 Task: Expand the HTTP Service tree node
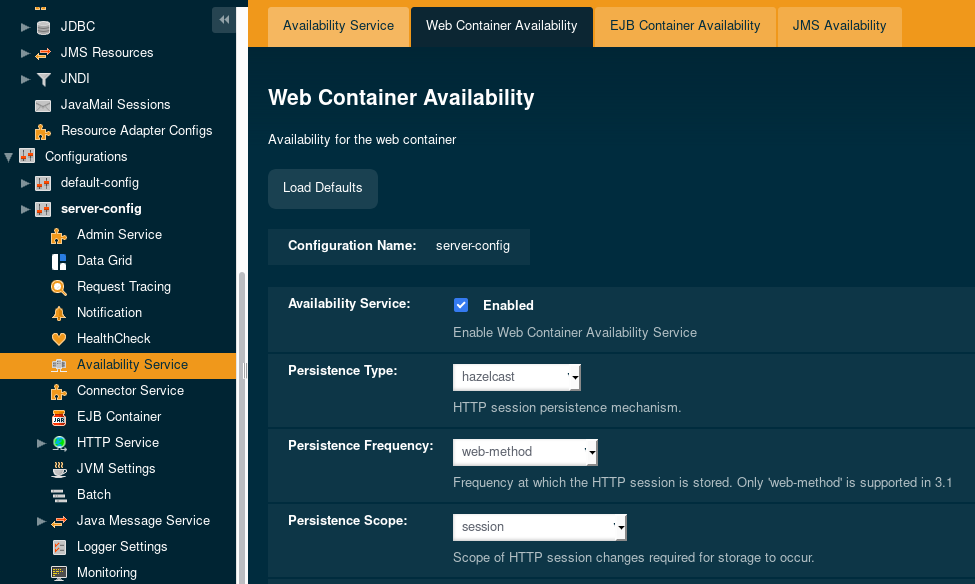(x=41, y=443)
